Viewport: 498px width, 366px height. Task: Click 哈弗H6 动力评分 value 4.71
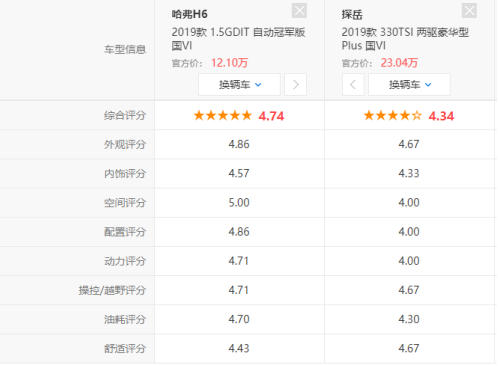[x=239, y=261]
